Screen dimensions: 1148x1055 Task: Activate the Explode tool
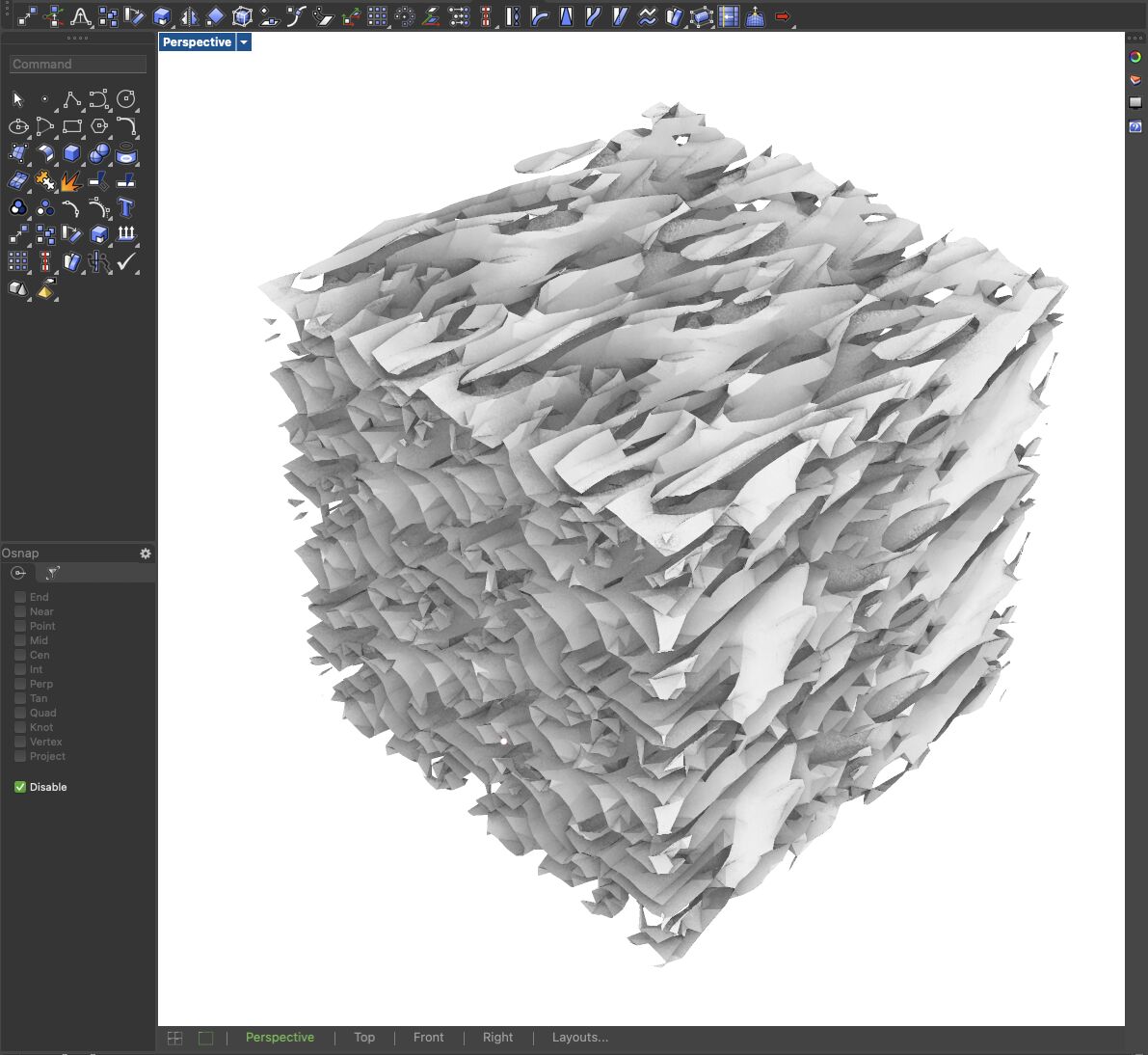(70, 180)
